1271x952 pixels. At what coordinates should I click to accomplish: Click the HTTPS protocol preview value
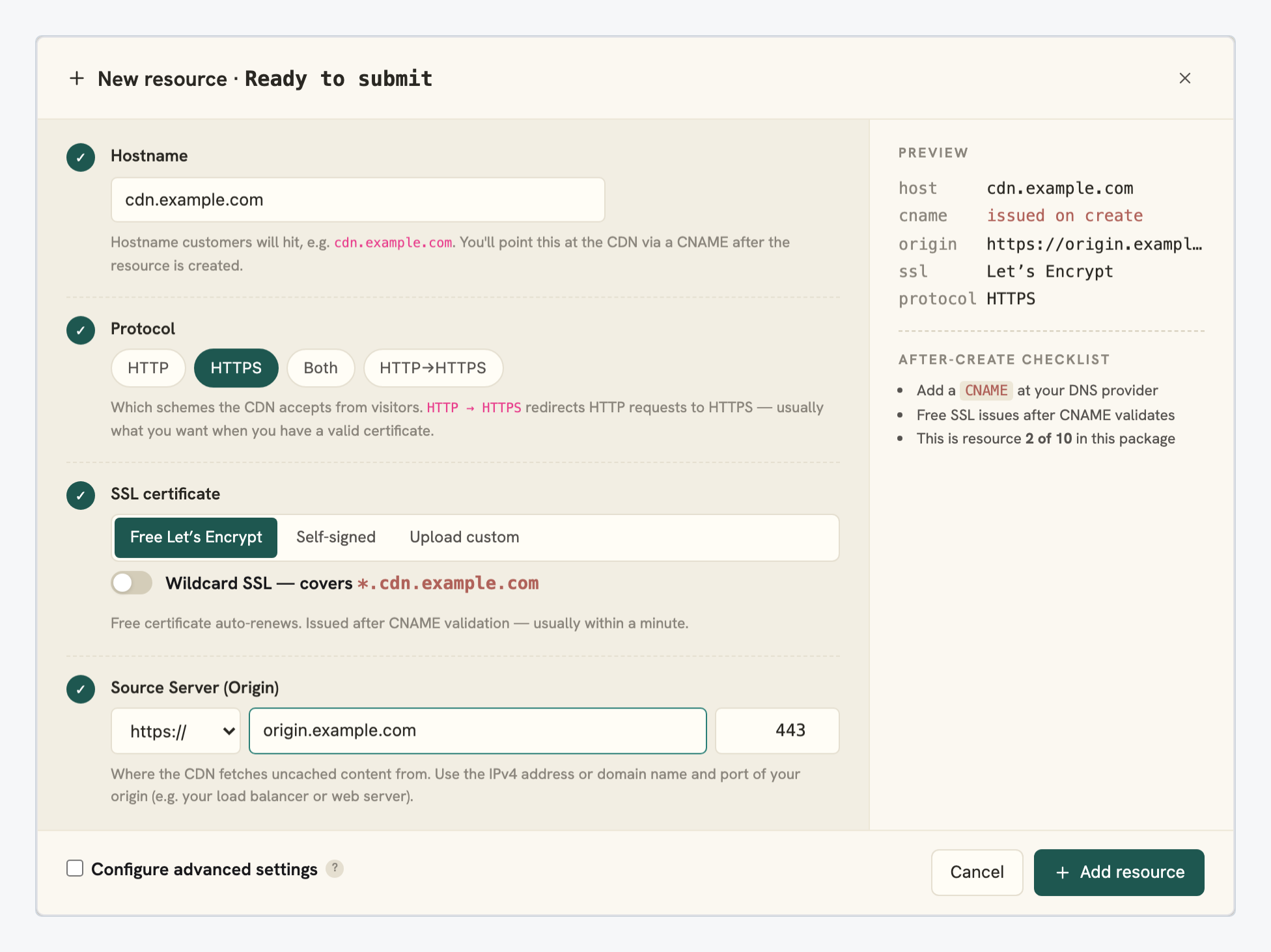click(1011, 299)
